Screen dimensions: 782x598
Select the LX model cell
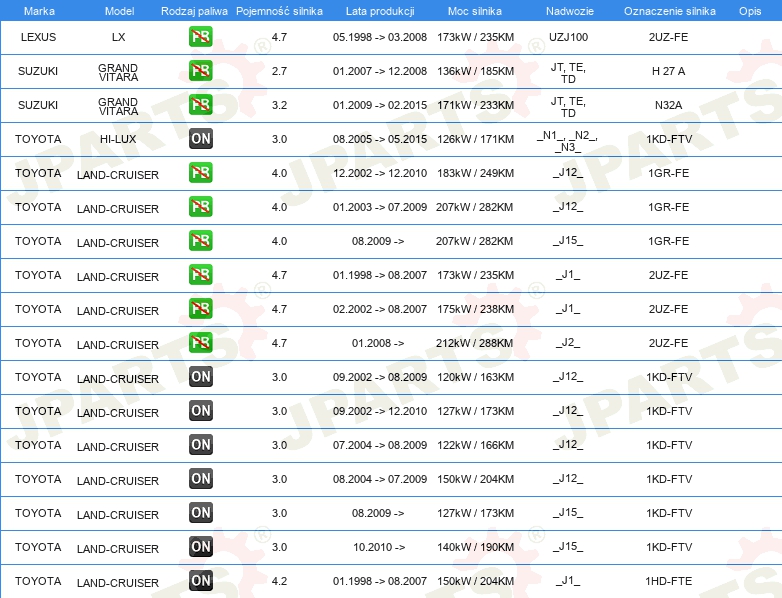point(119,37)
